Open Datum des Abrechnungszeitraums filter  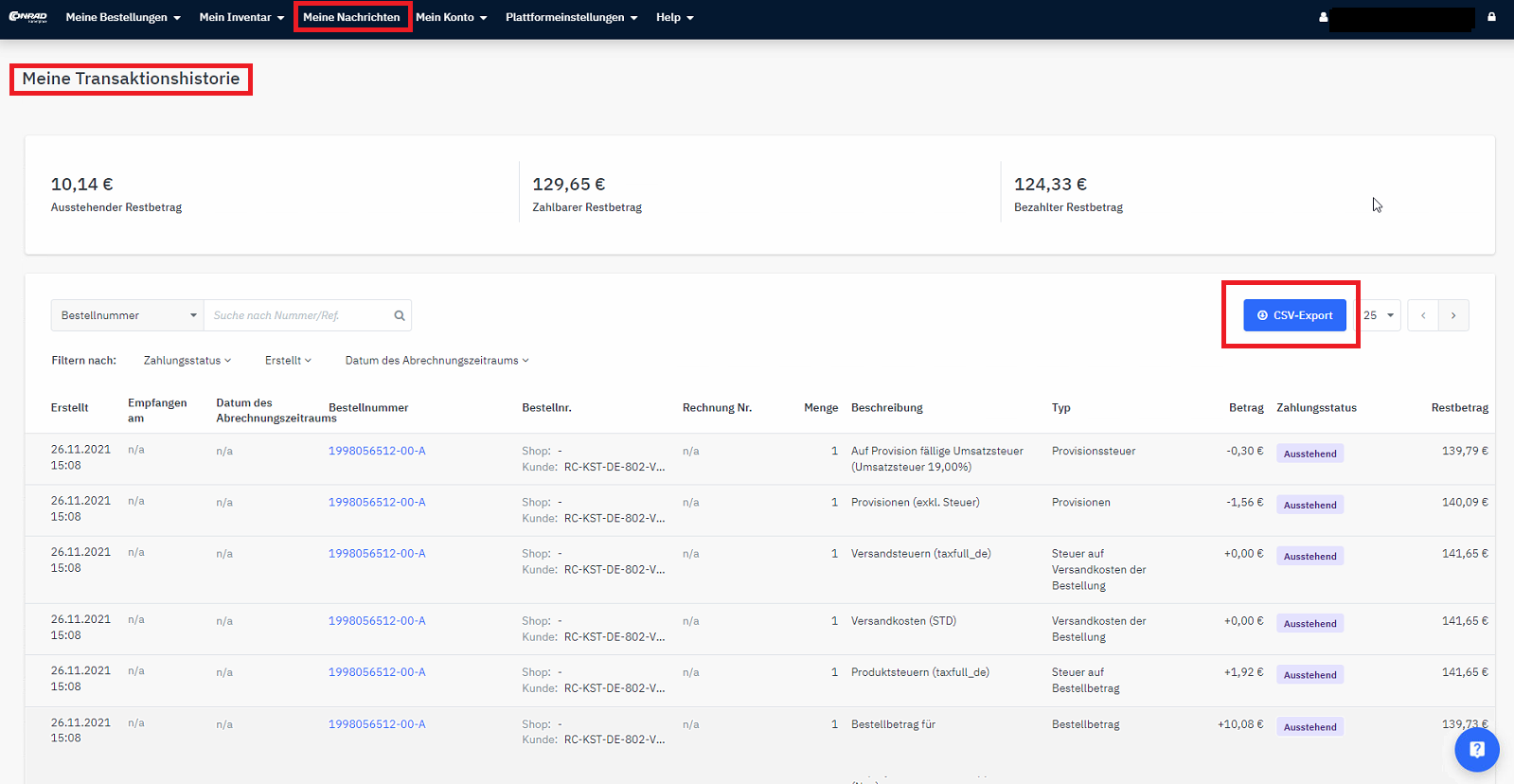click(436, 361)
